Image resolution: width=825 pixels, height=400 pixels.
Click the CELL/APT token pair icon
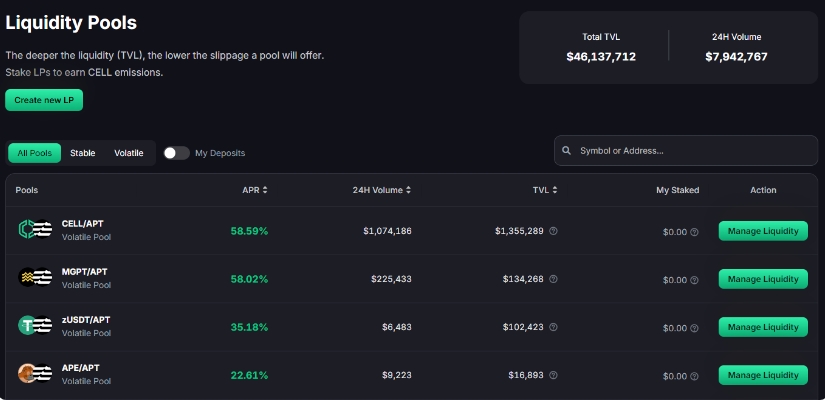click(35, 229)
